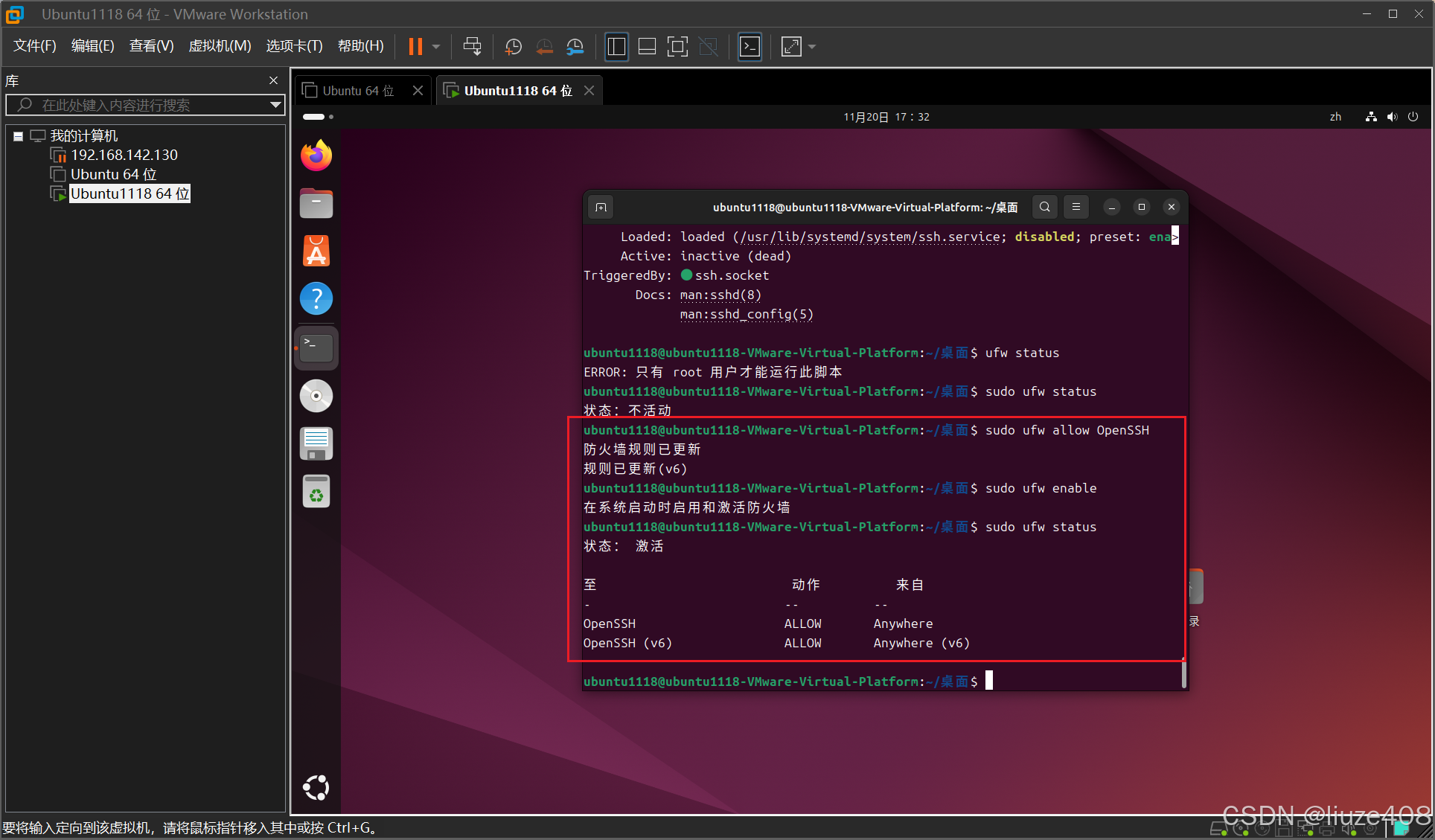Select 192.168.142.130 in the library tree

click(x=124, y=155)
